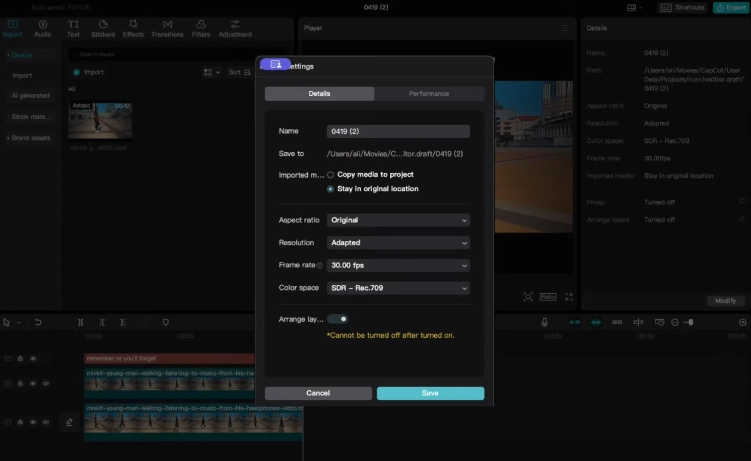Viewport: 751px width, 461px height.
Task: Toggle the Arrange layers switch
Action: click(x=338, y=319)
